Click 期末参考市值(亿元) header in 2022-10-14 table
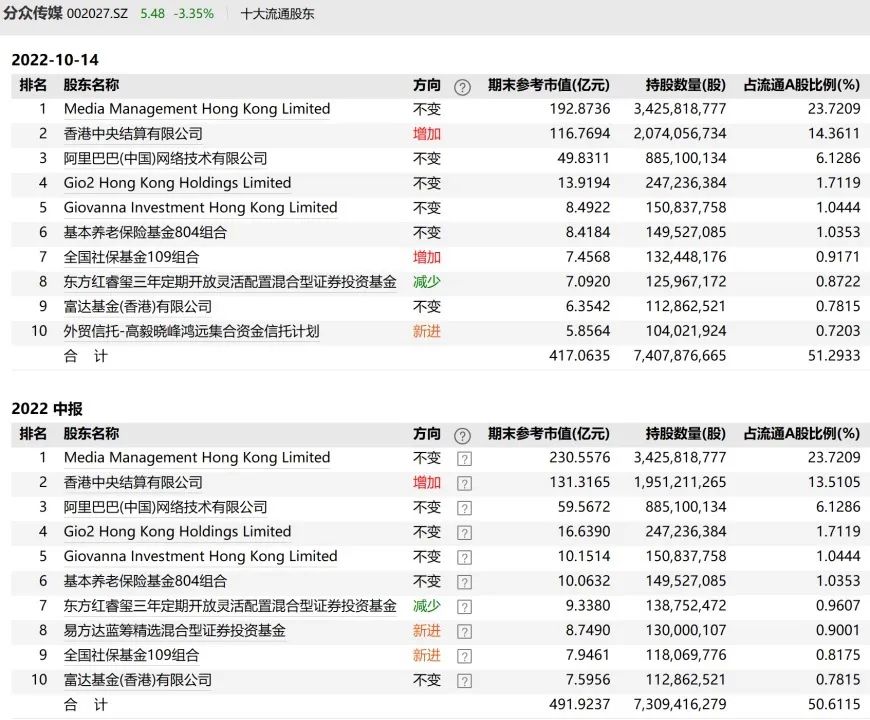The width and height of the screenshot is (870, 720). [549, 85]
